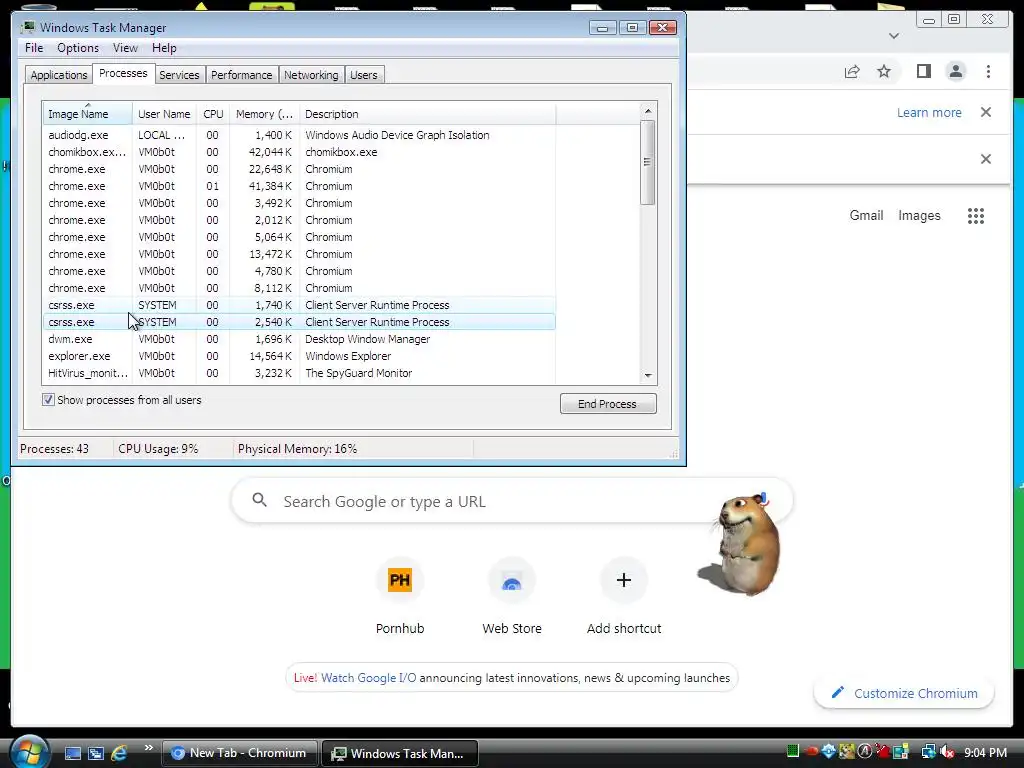Click the Search Google or type a URL box
The height and width of the screenshot is (768, 1024).
tap(512, 501)
